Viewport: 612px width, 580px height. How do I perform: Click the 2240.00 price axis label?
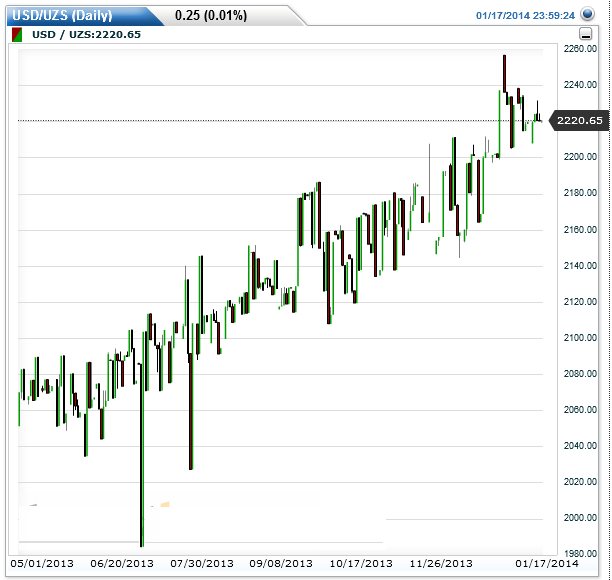click(580, 85)
